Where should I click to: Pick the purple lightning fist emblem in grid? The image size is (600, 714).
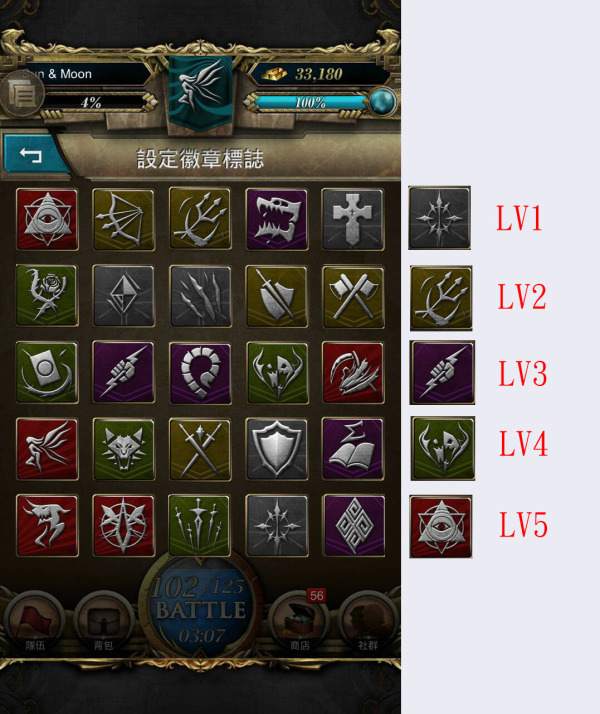point(123,372)
